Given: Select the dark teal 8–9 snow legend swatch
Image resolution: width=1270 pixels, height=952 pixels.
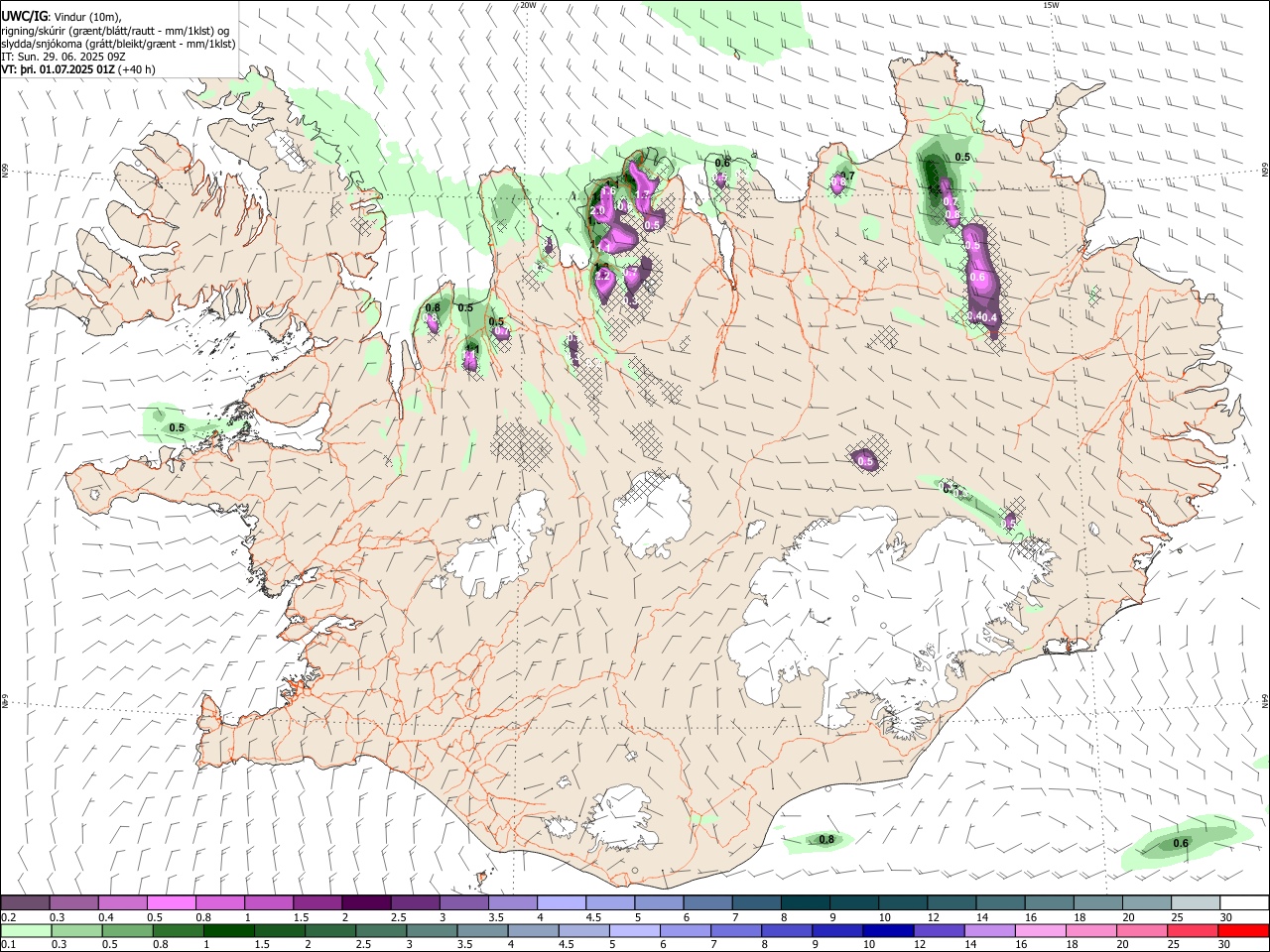Looking at the screenshot, I should 806,903.
